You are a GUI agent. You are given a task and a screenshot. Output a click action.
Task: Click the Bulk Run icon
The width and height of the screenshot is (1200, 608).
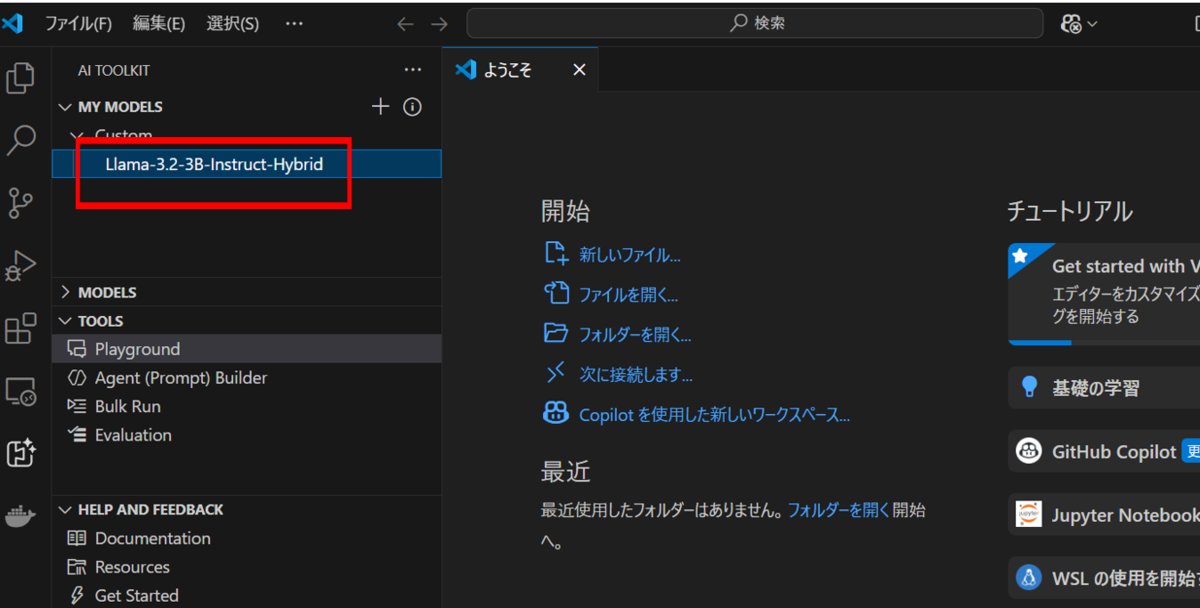(77, 406)
